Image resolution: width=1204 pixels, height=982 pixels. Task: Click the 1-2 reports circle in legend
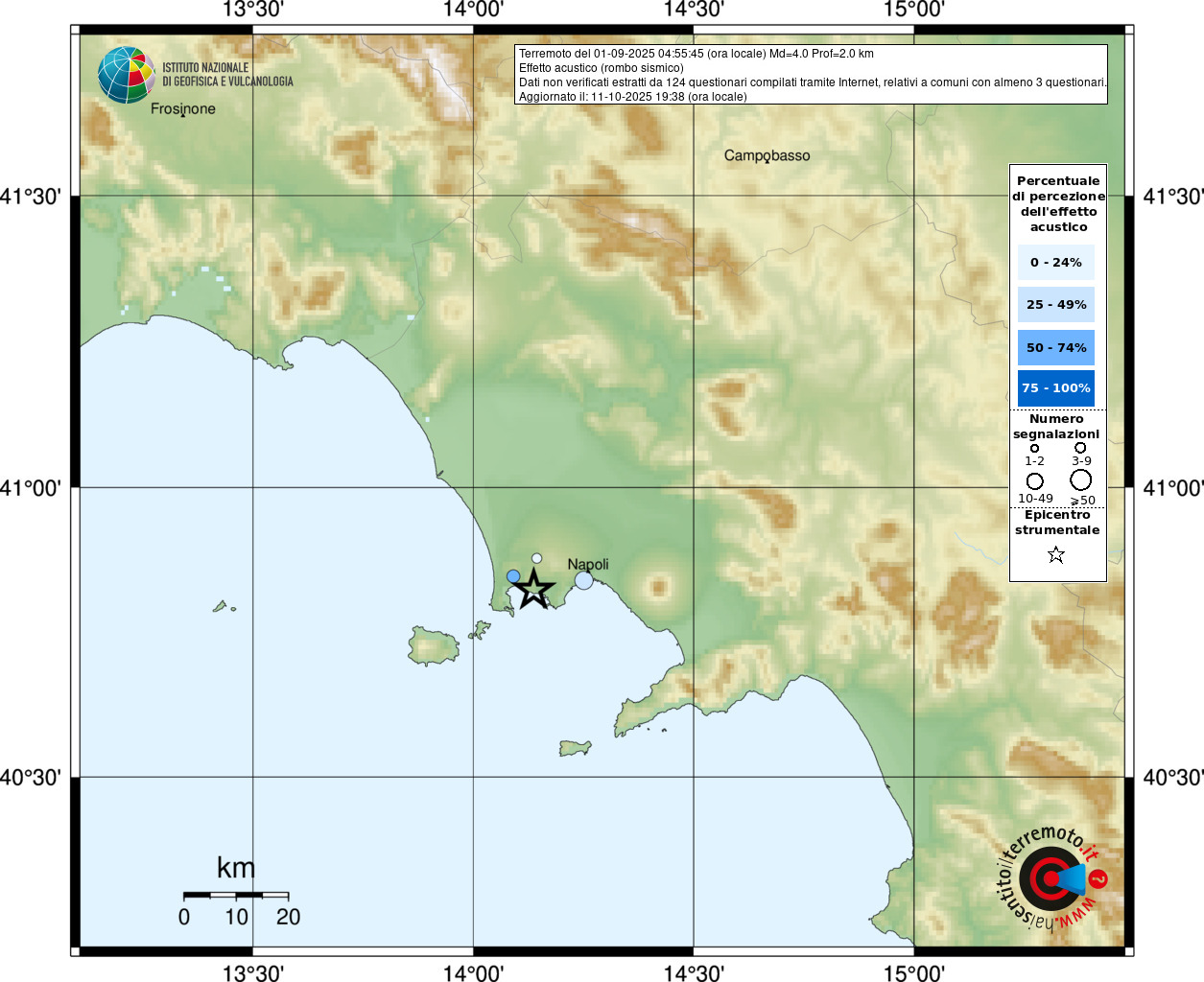1034,448
